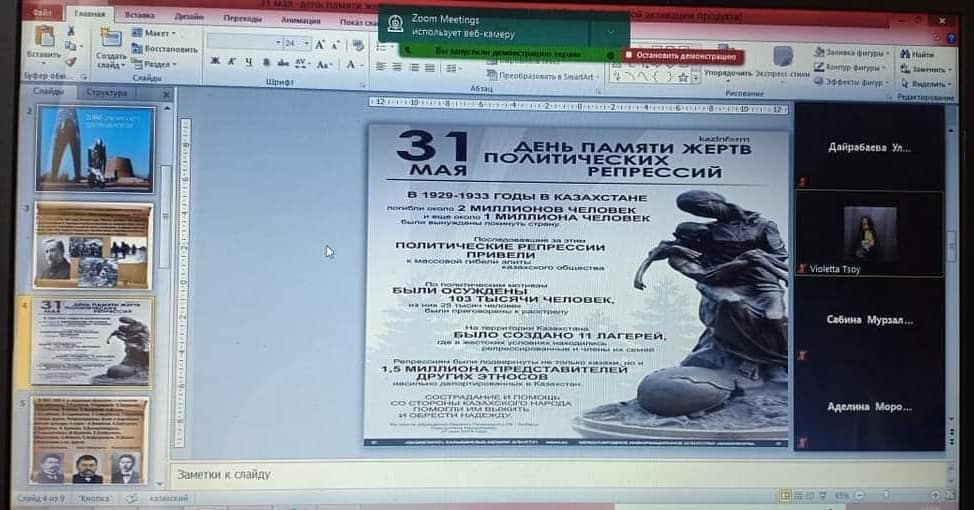The image size is (974, 510).
Task: Click the Найти find binoculars button
Action: [x=917, y=55]
